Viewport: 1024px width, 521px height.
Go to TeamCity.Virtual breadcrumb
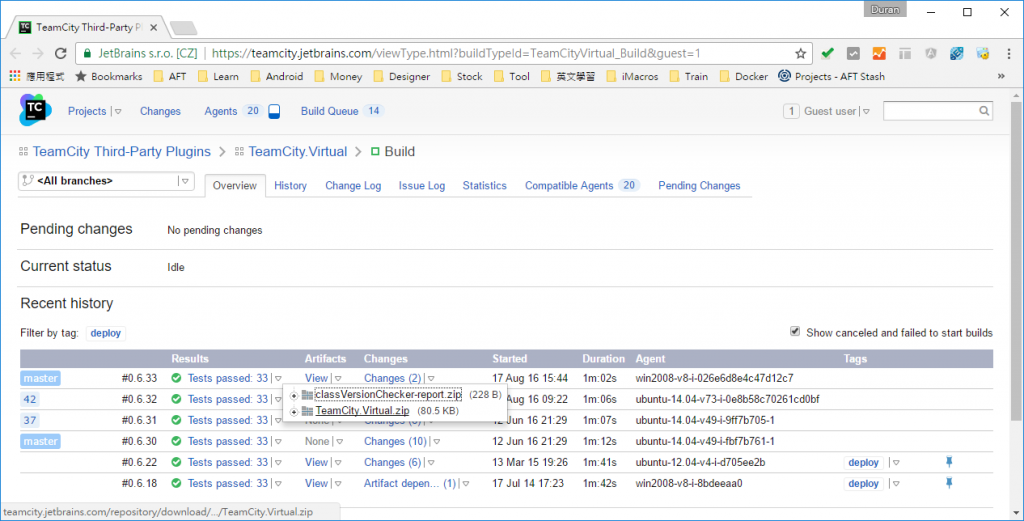(298, 151)
